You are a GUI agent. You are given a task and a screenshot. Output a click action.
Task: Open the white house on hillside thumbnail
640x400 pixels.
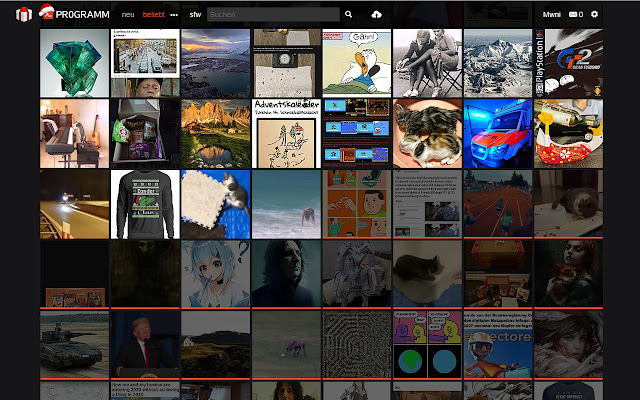coord(216,345)
